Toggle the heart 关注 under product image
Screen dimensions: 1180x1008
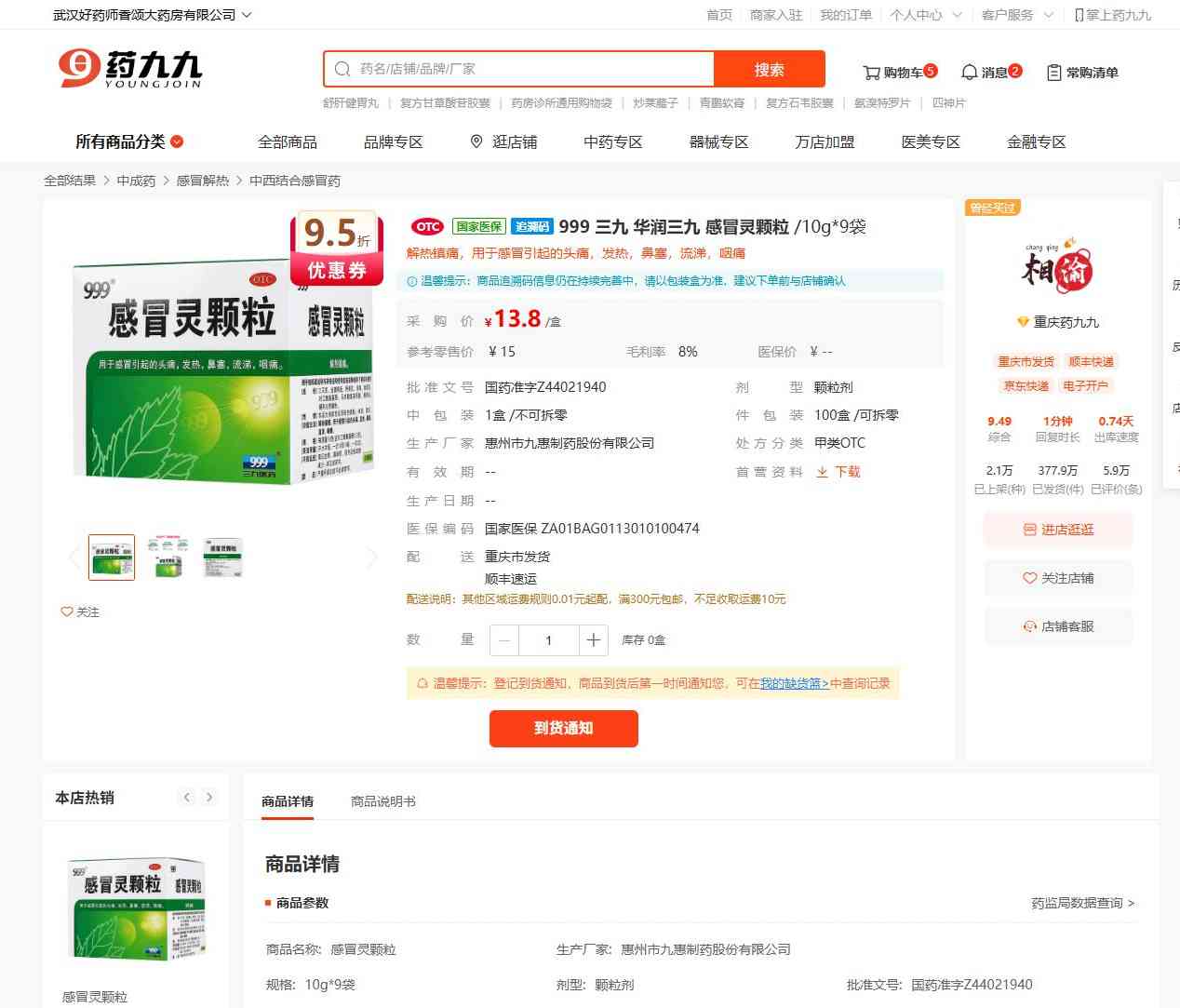click(x=67, y=612)
